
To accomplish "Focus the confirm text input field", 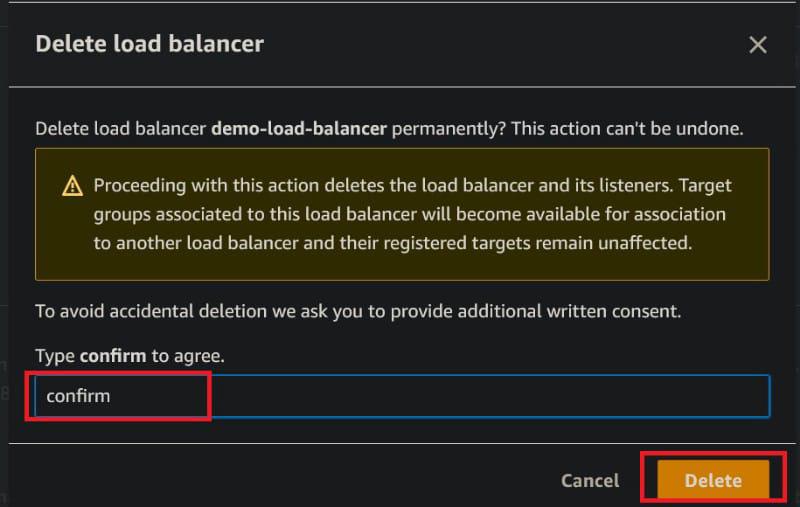I will click(x=400, y=396).
